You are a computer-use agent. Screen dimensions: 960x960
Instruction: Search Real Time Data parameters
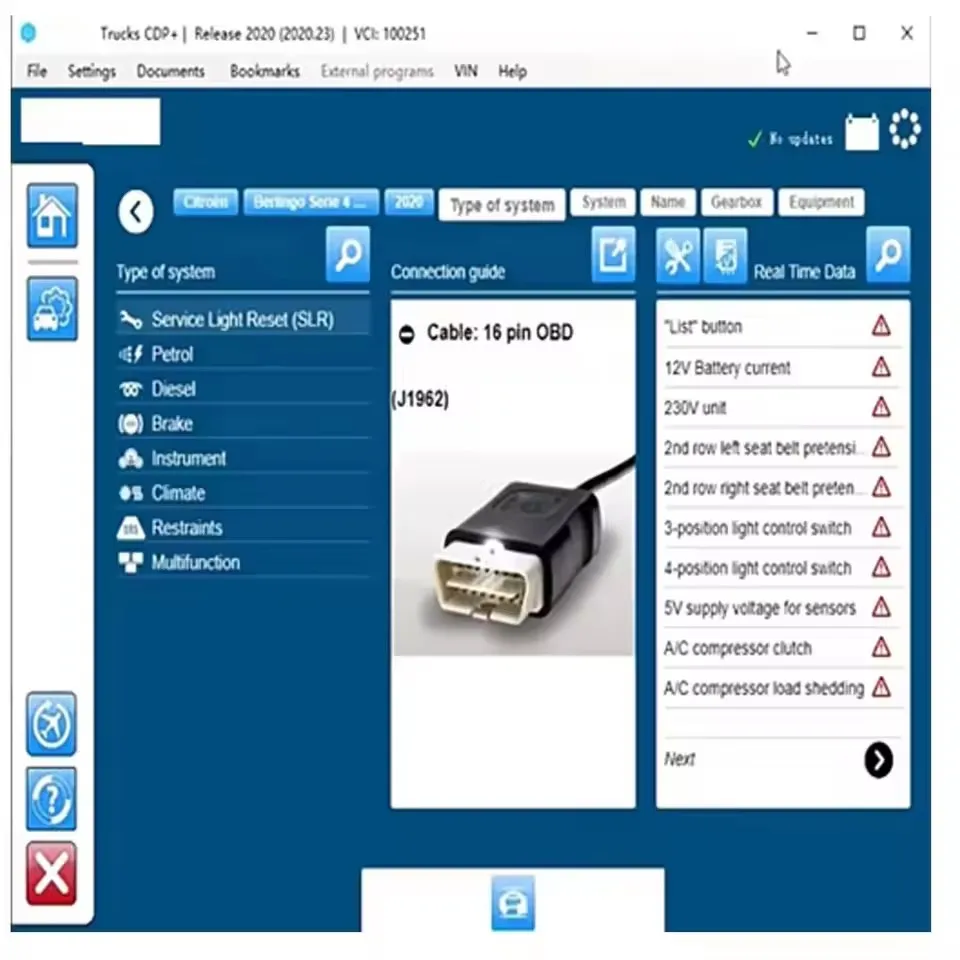tap(888, 254)
